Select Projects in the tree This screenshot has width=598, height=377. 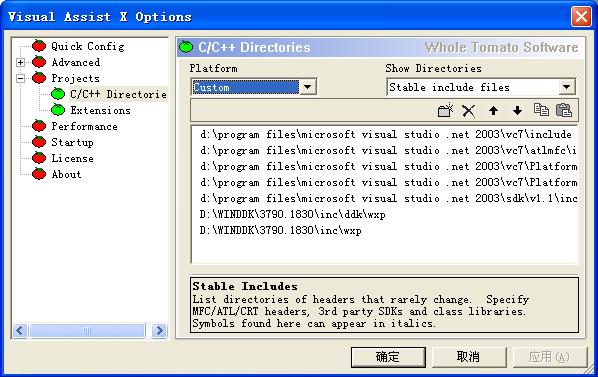click(76, 78)
